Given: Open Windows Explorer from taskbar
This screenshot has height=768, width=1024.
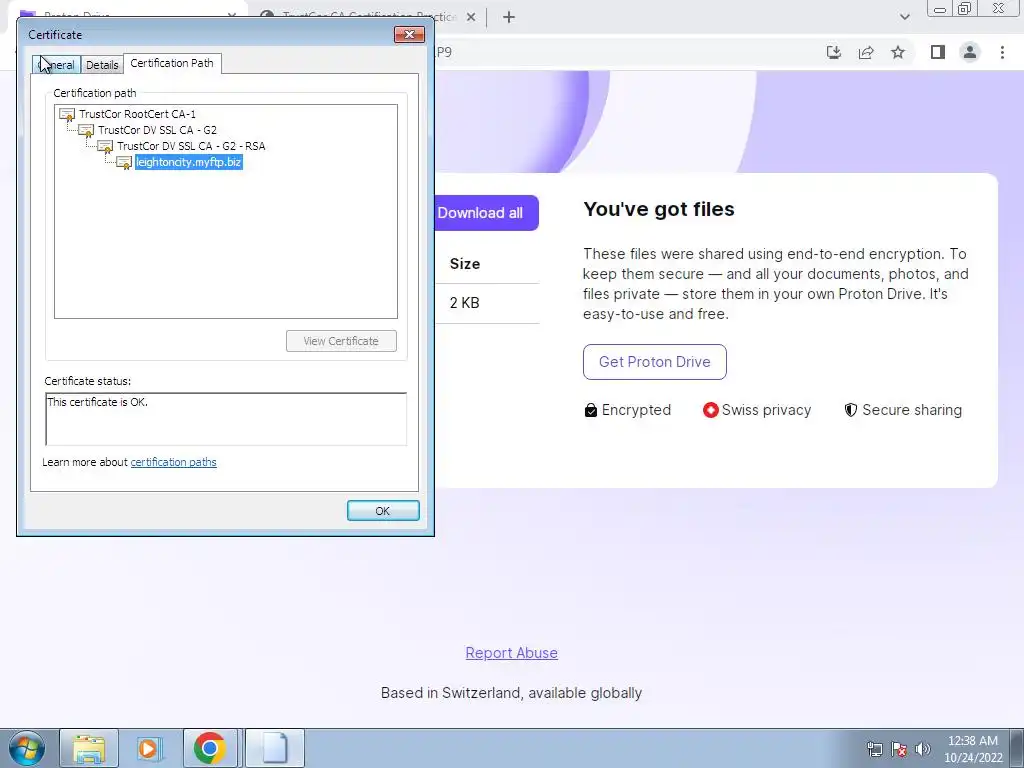Looking at the screenshot, I should click(x=89, y=748).
